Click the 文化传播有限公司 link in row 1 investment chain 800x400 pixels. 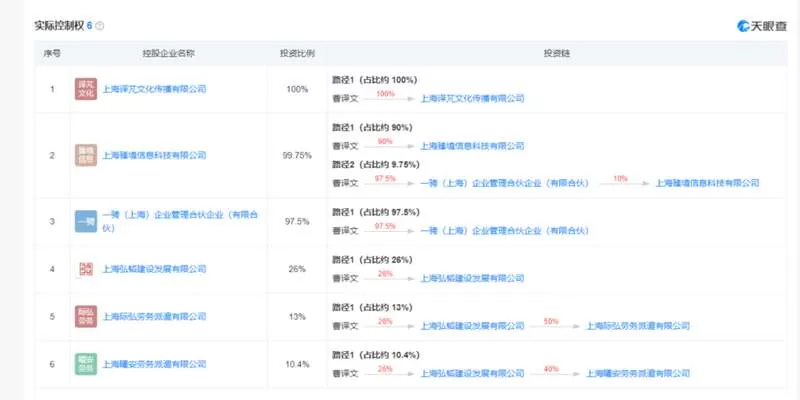[x=472, y=98]
